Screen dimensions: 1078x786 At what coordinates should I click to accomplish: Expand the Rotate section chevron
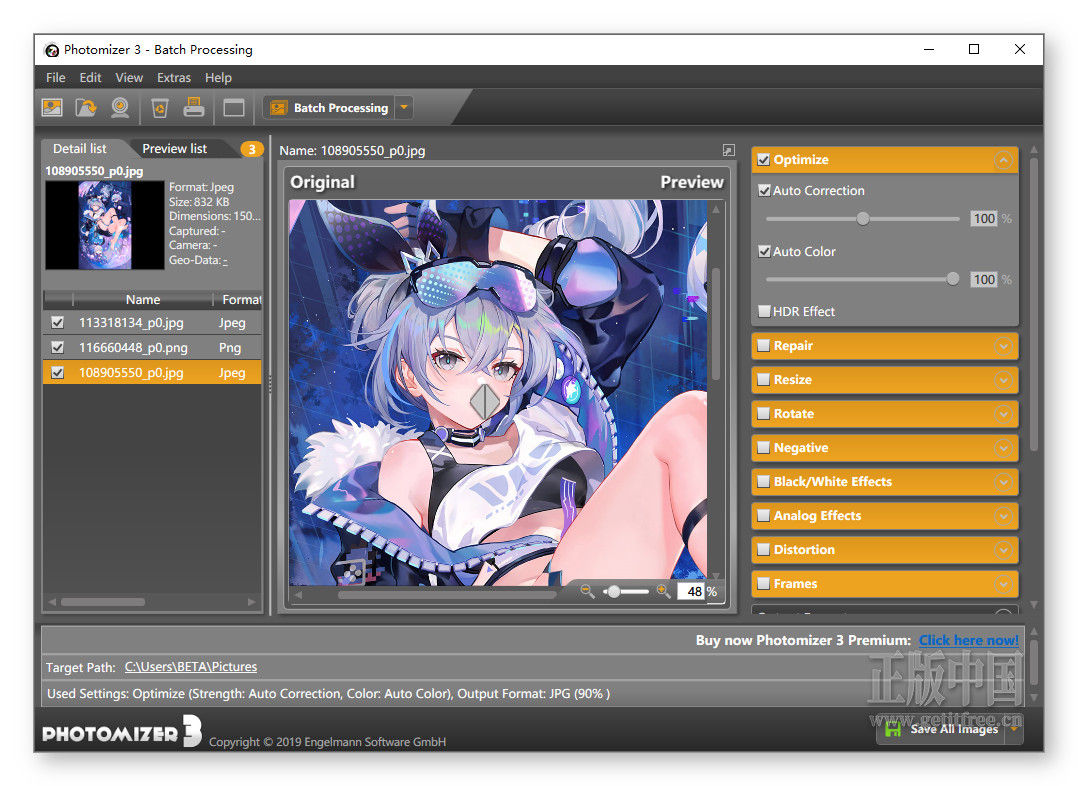pos(1003,414)
